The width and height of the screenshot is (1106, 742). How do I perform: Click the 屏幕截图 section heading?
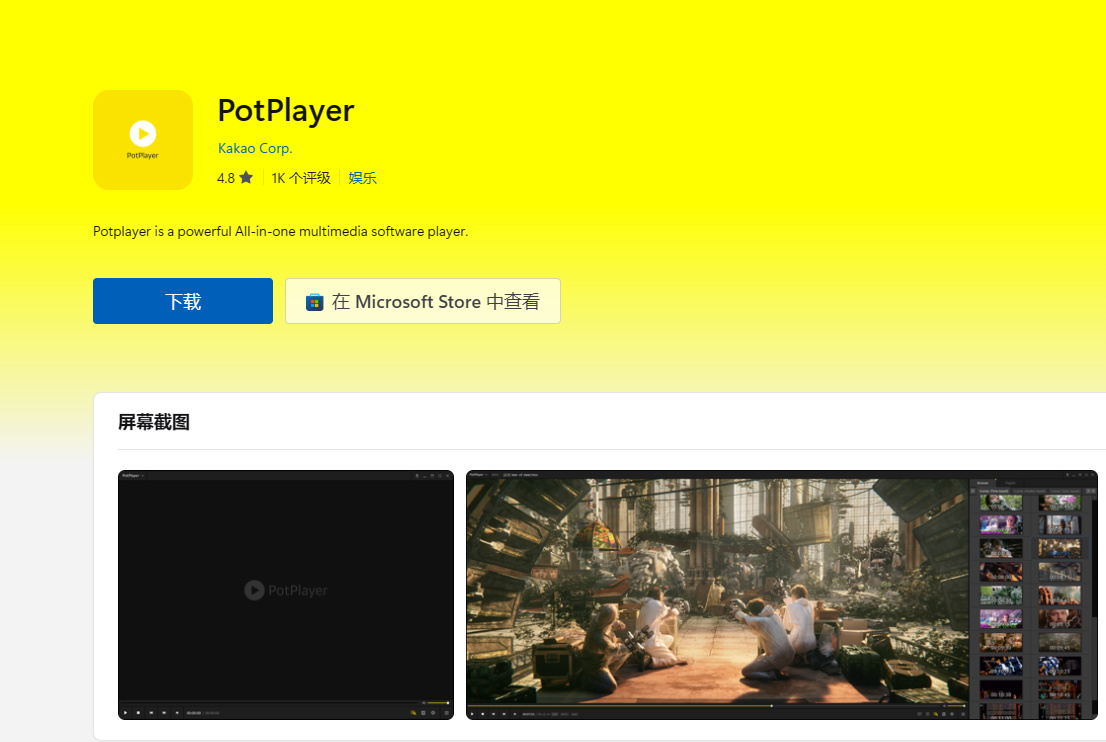154,422
